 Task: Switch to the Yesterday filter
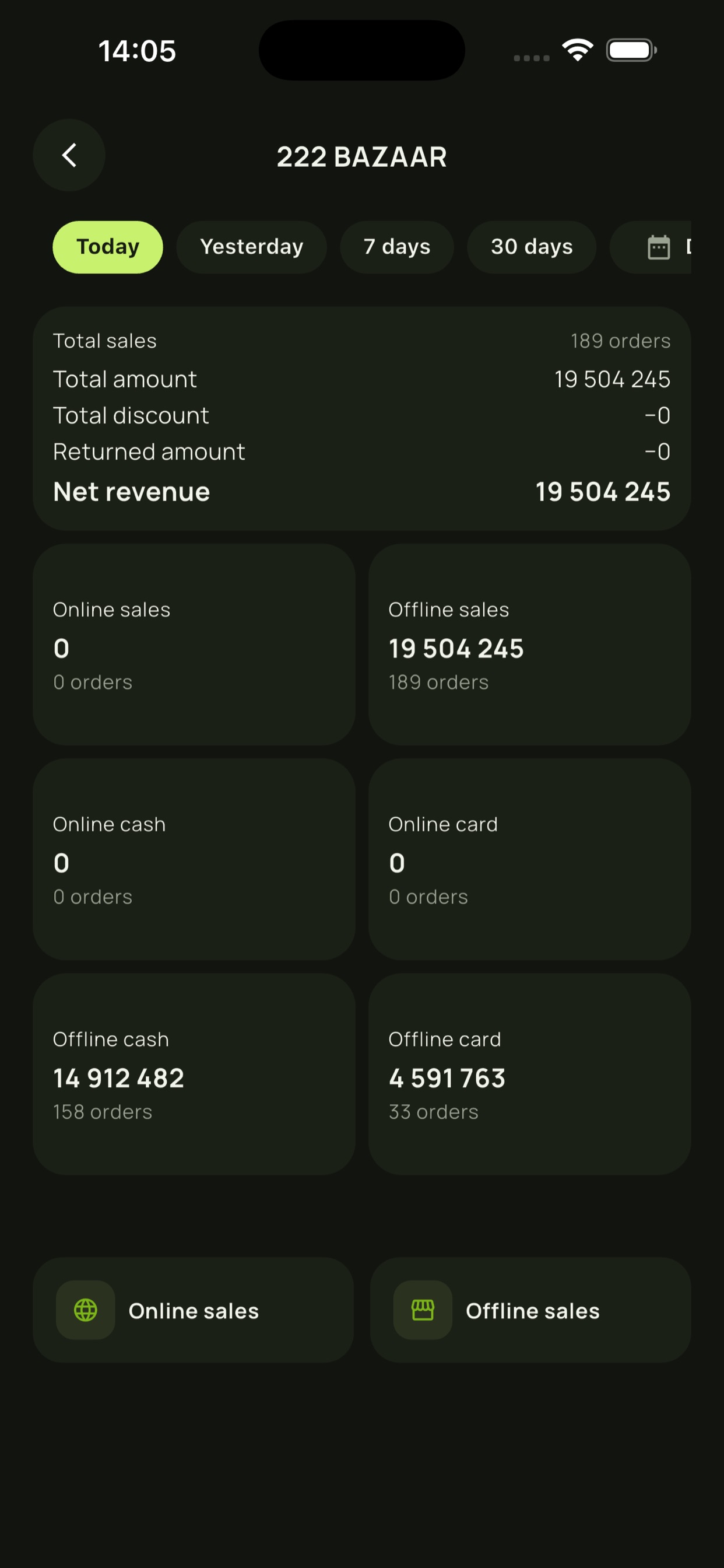pos(251,247)
